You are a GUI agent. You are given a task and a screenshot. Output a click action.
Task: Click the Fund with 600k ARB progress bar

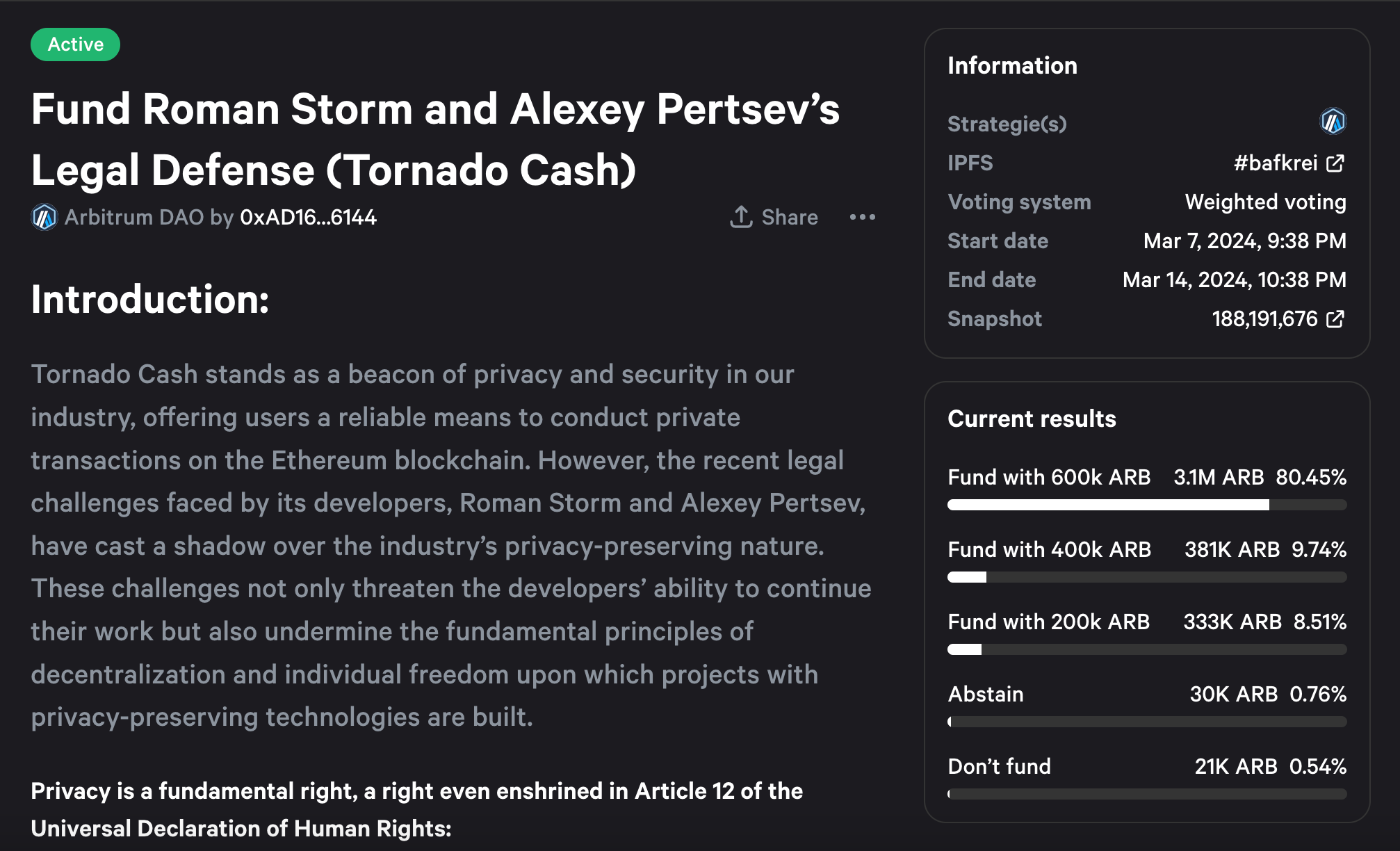(x=1146, y=505)
